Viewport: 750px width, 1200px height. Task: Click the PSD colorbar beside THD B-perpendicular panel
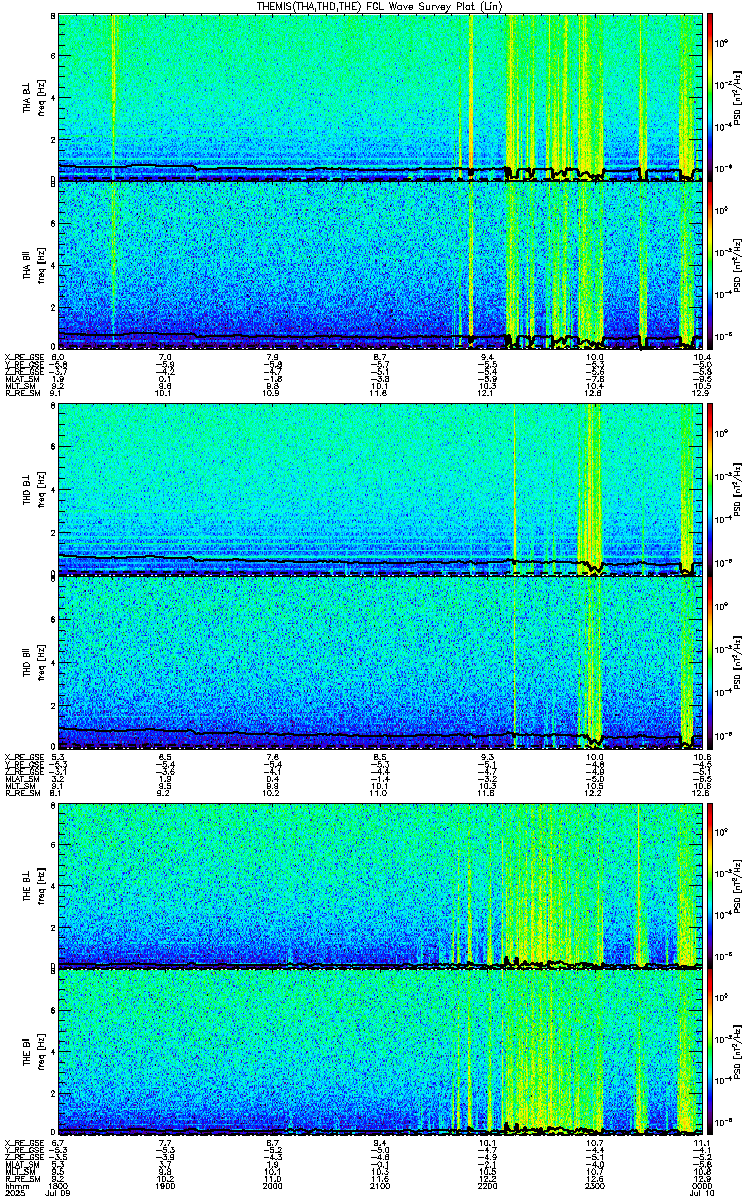(x=711, y=488)
